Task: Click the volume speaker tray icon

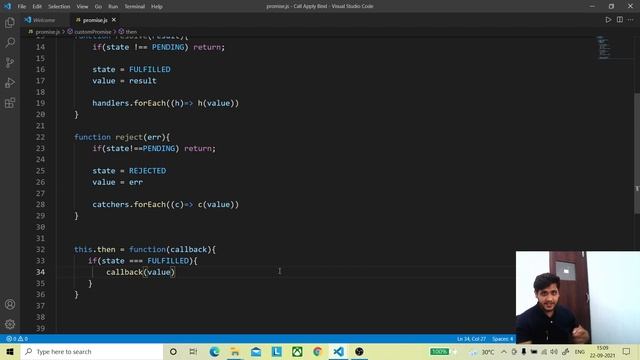Action: coord(554,351)
